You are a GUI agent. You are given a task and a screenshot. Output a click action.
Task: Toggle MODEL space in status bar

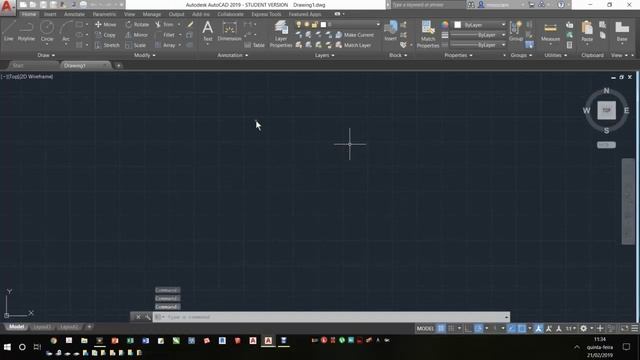[425, 328]
